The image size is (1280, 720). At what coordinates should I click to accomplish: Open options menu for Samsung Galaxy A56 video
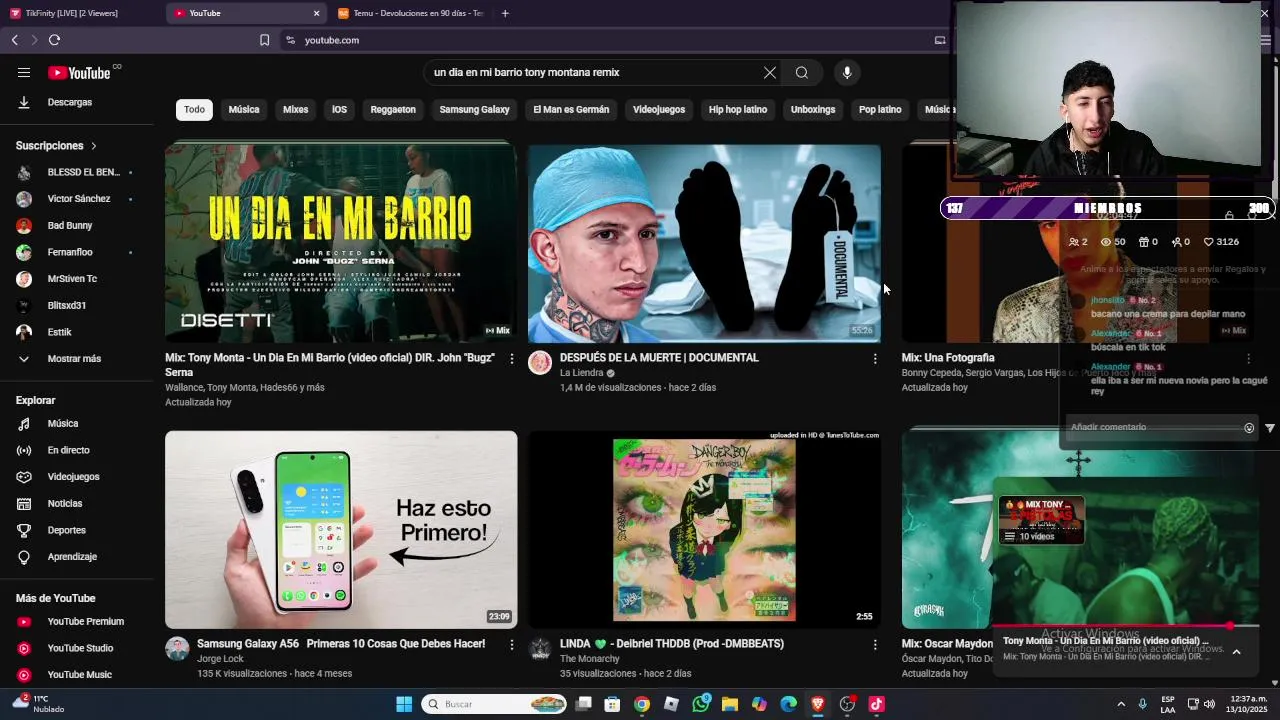[512, 645]
